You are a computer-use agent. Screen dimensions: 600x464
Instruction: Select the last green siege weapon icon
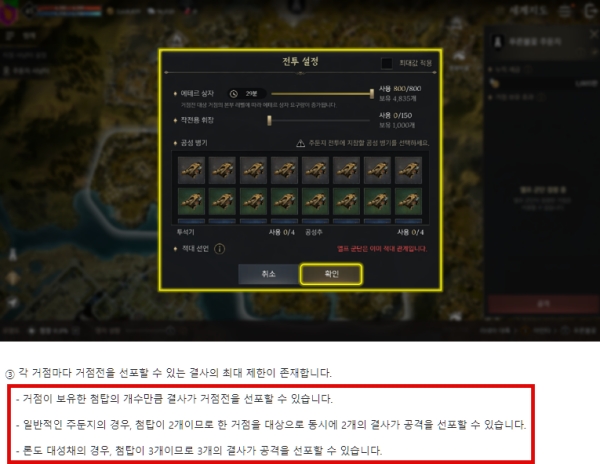(408, 201)
